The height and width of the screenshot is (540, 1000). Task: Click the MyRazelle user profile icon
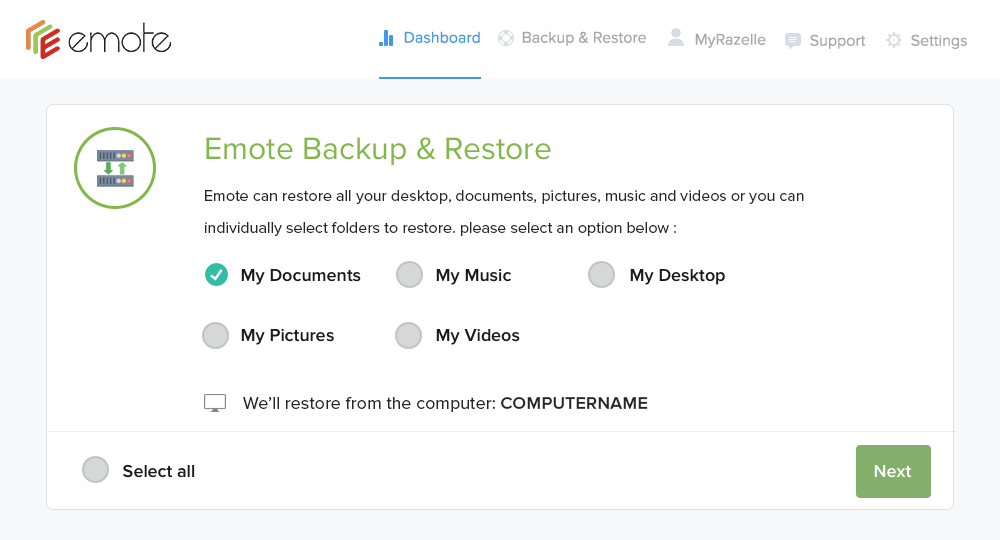676,38
